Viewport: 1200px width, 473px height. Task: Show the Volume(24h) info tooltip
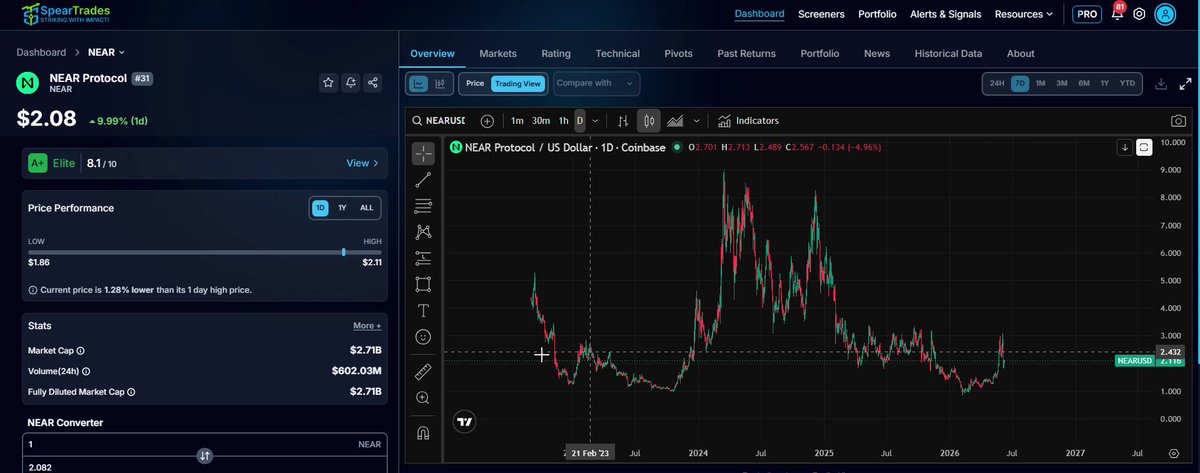point(88,371)
